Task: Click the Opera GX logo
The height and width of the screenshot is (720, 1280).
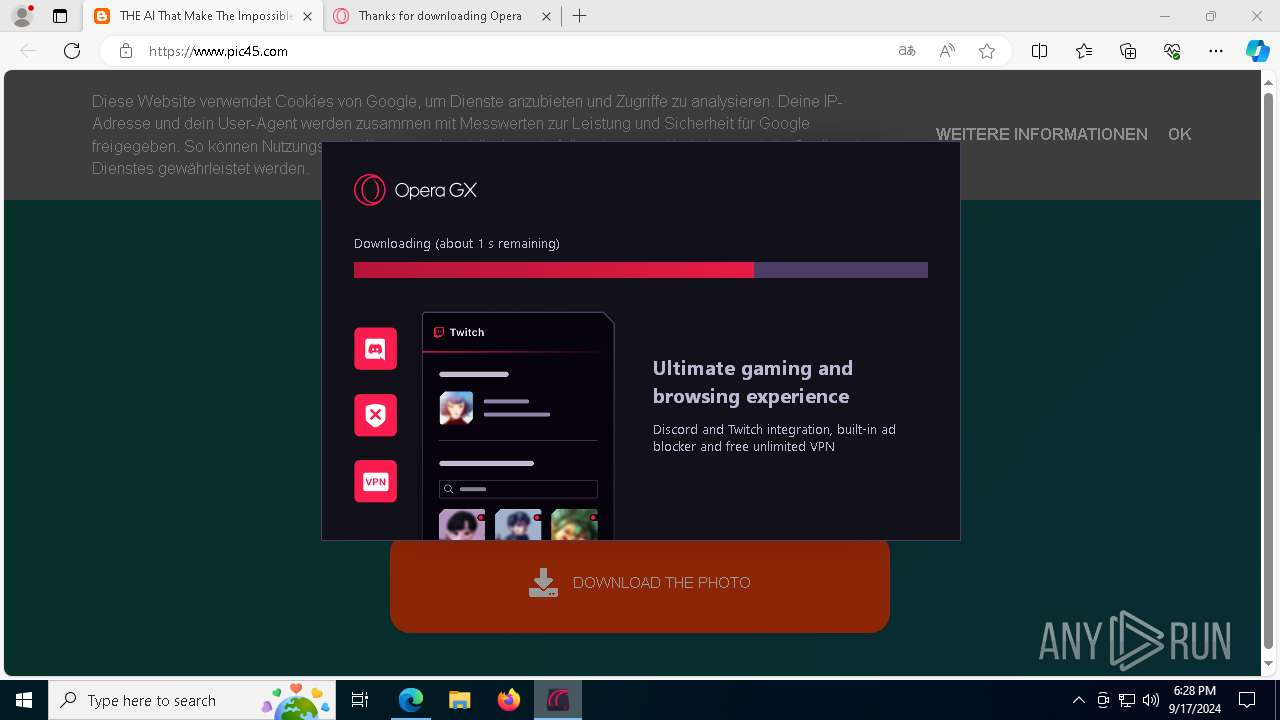Action: coord(415,190)
